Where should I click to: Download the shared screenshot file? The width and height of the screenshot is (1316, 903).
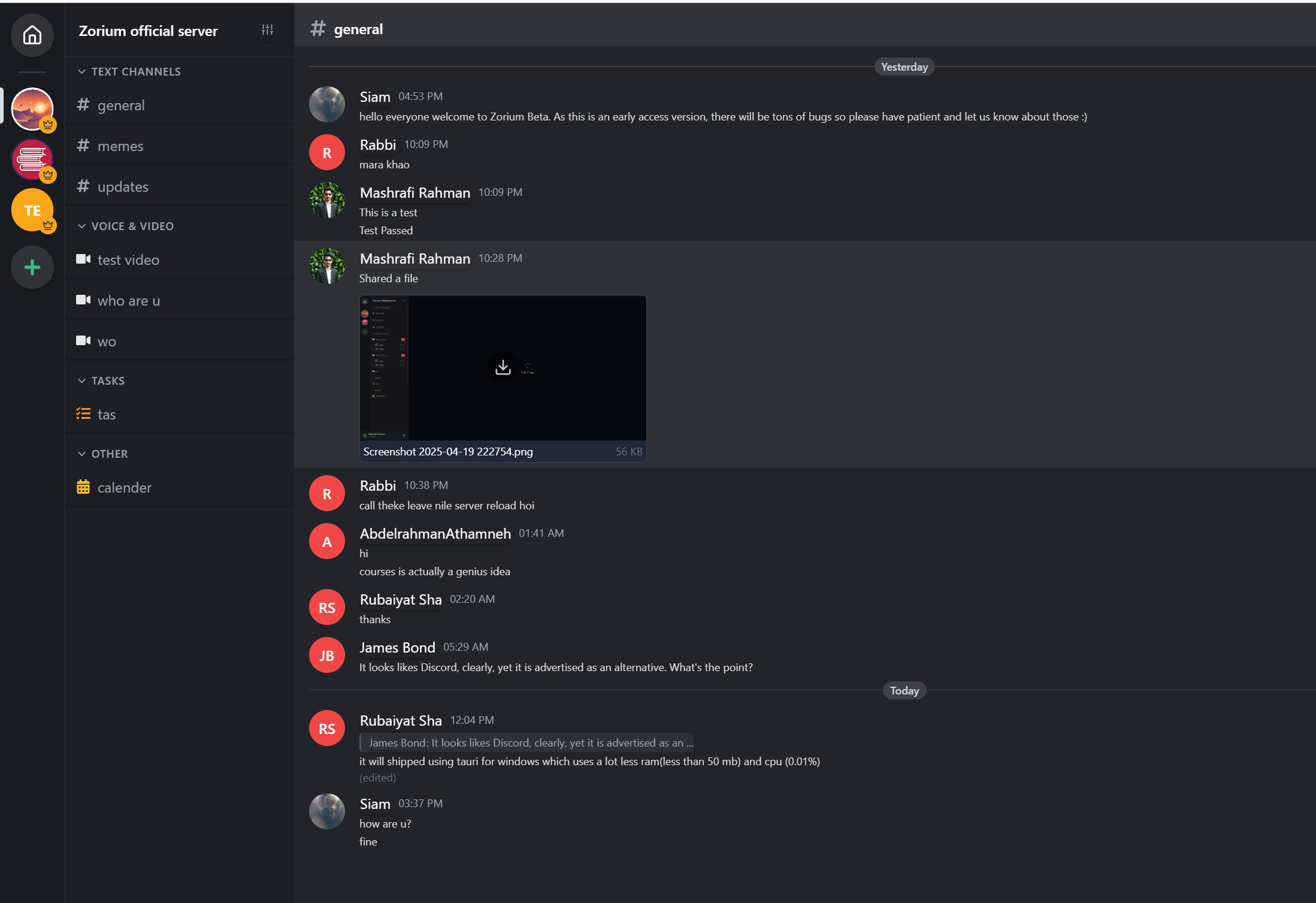click(x=503, y=367)
